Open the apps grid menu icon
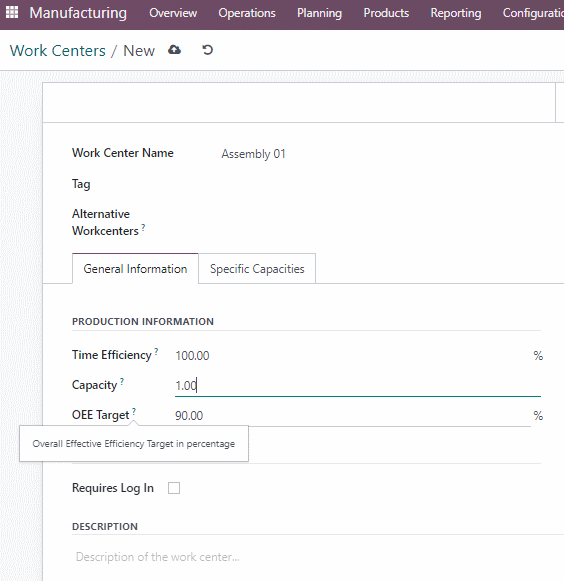Viewport: 564px width, 581px height. coord(12,12)
